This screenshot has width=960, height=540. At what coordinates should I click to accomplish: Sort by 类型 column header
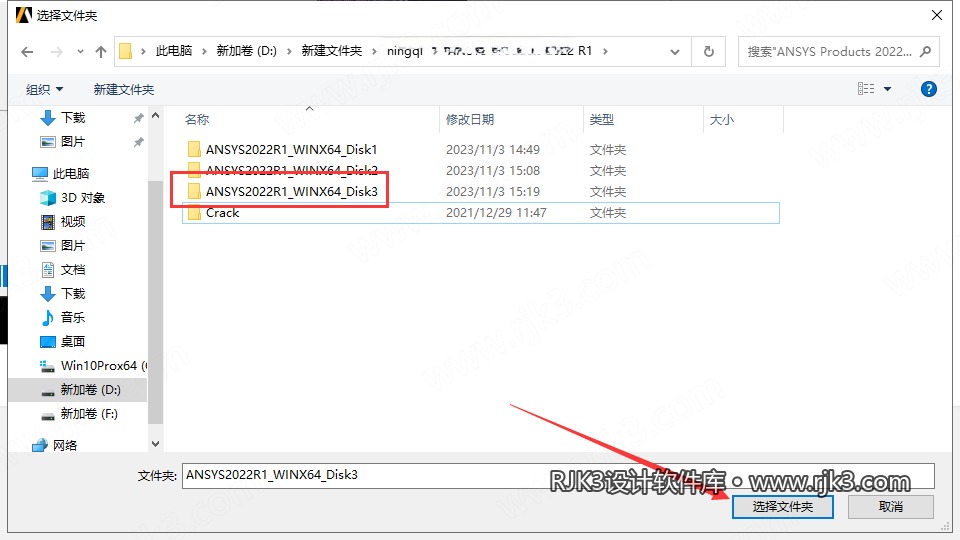click(x=601, y=119)
